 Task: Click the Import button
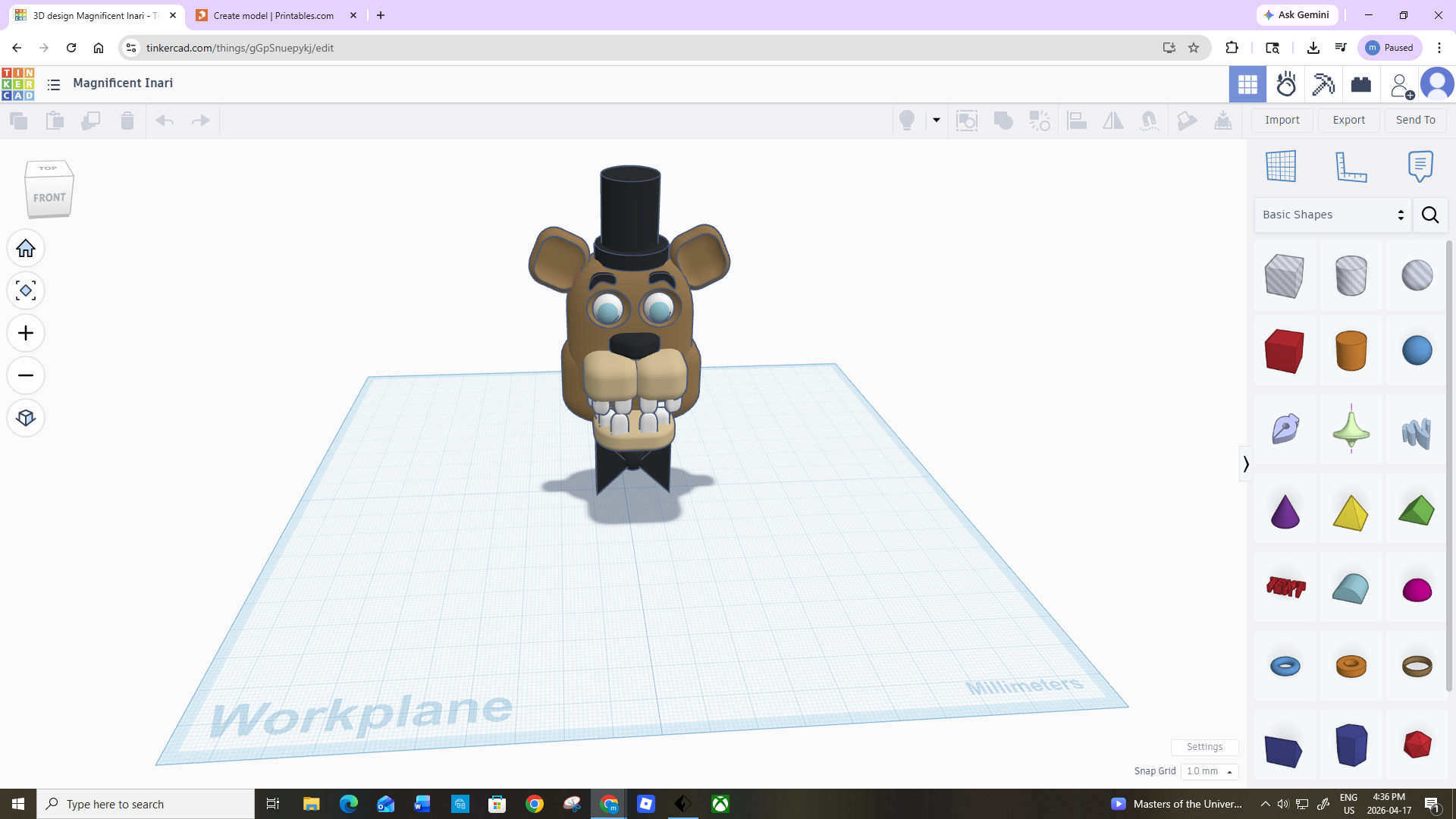pyautogui.click(x=1282, y=120)
